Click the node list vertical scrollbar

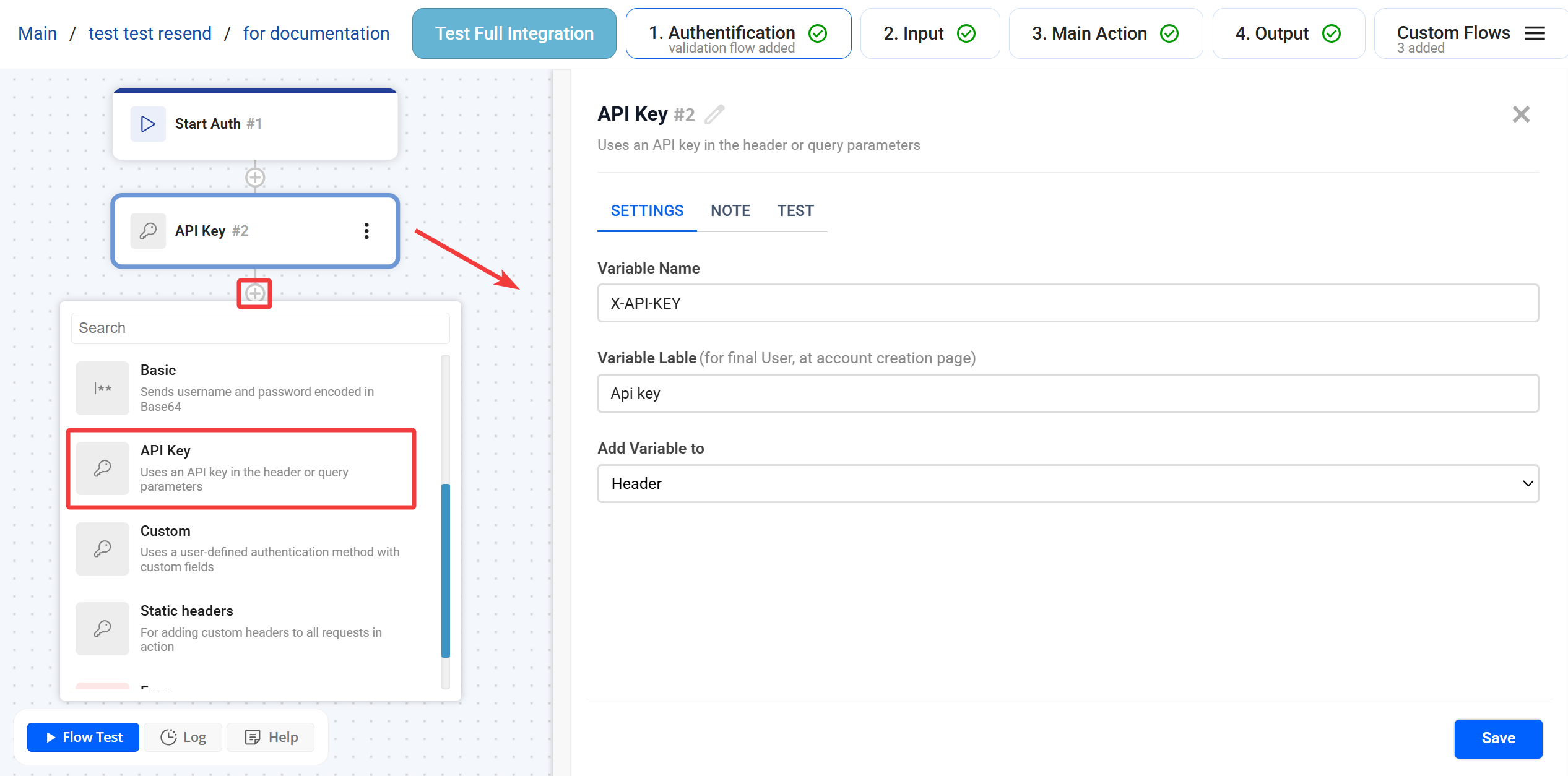445,569
